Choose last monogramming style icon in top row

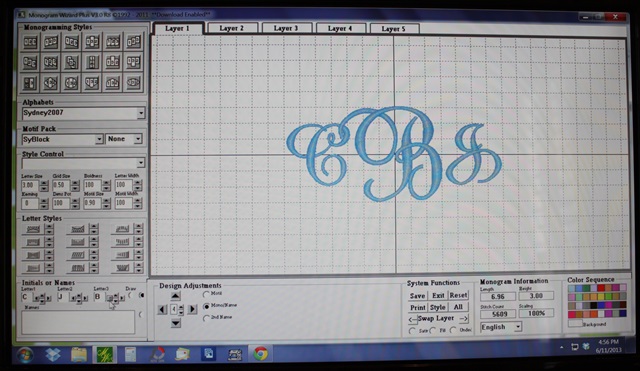coord(133,41)
